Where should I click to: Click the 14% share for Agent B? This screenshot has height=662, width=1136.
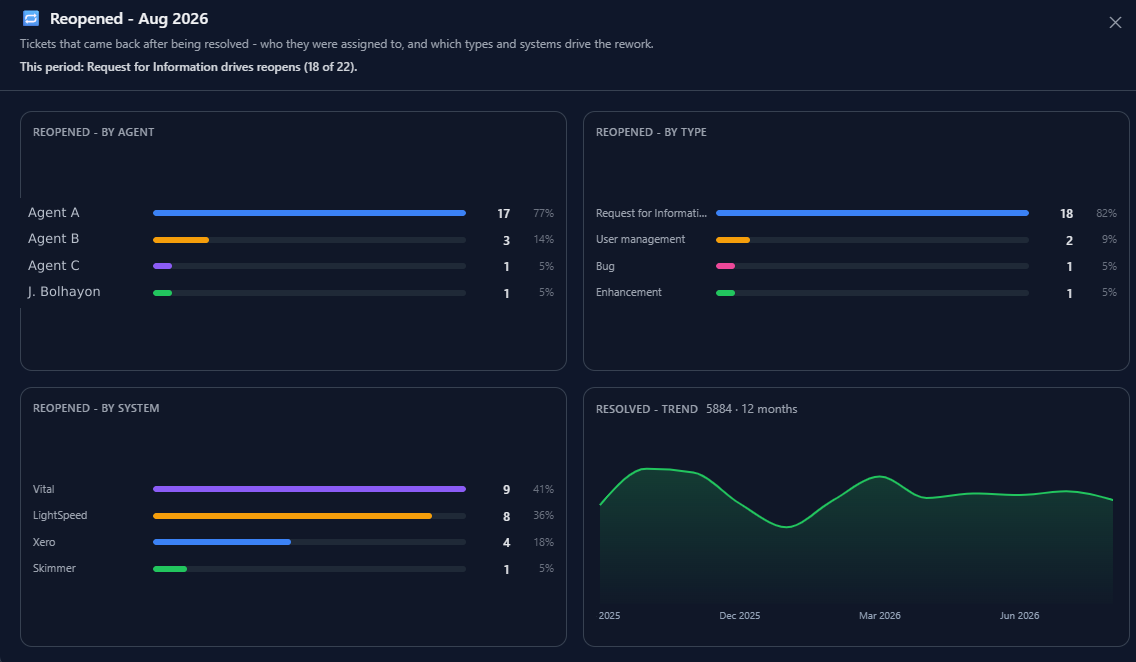coord(543,239)
